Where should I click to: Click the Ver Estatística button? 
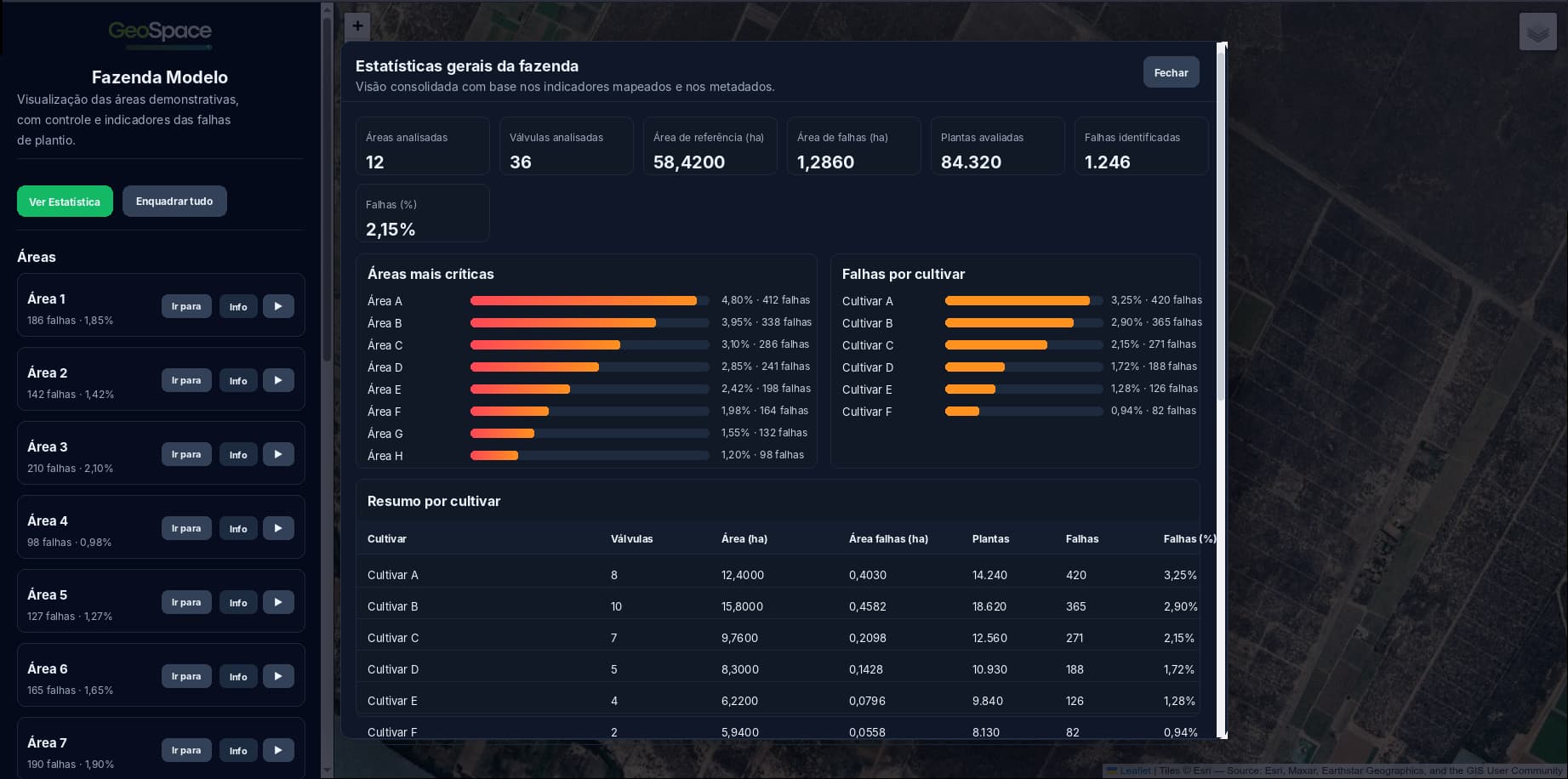point(65,202)
